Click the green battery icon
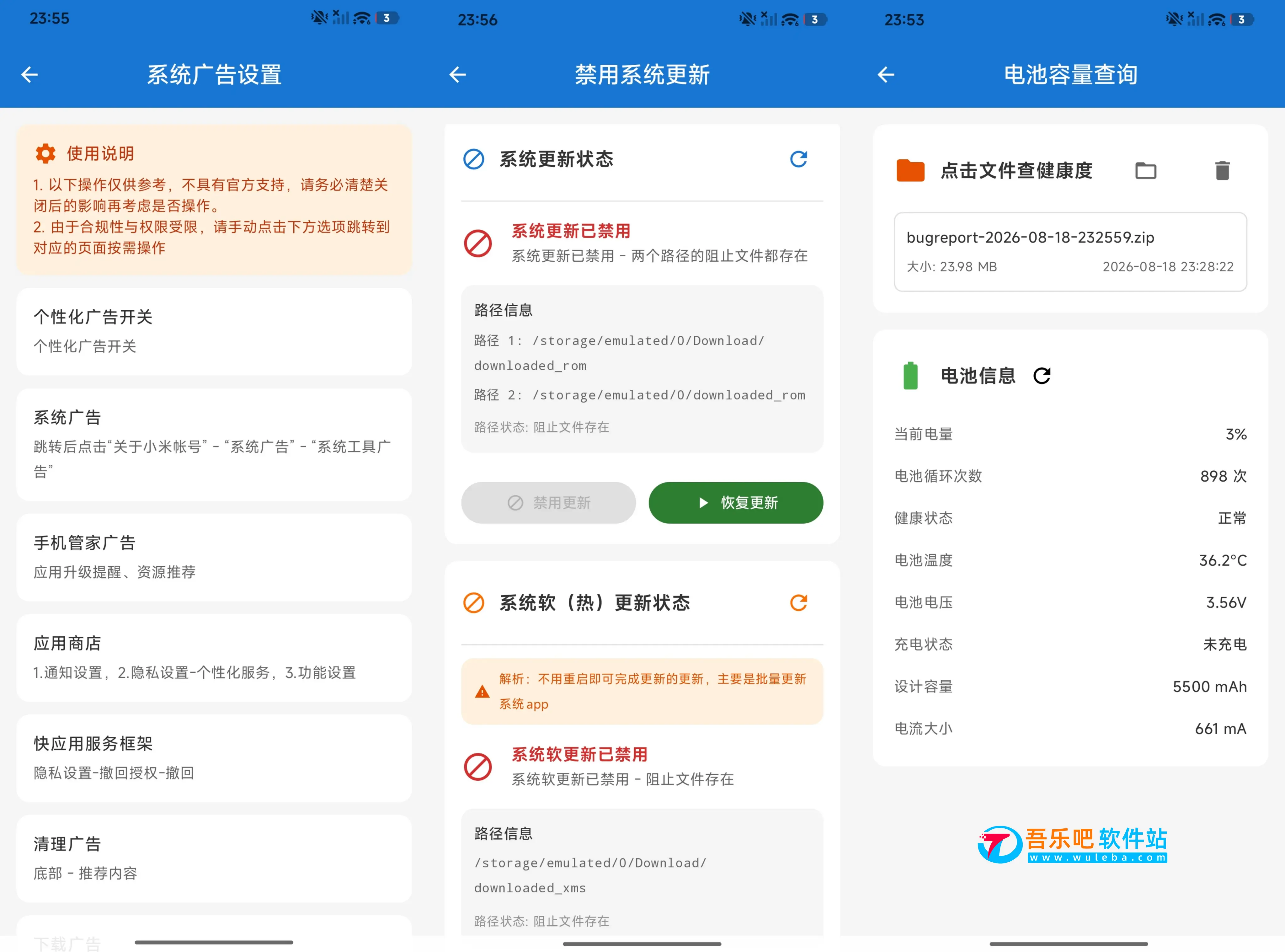This screenshot has height=952, width=1285. (910, 376)
